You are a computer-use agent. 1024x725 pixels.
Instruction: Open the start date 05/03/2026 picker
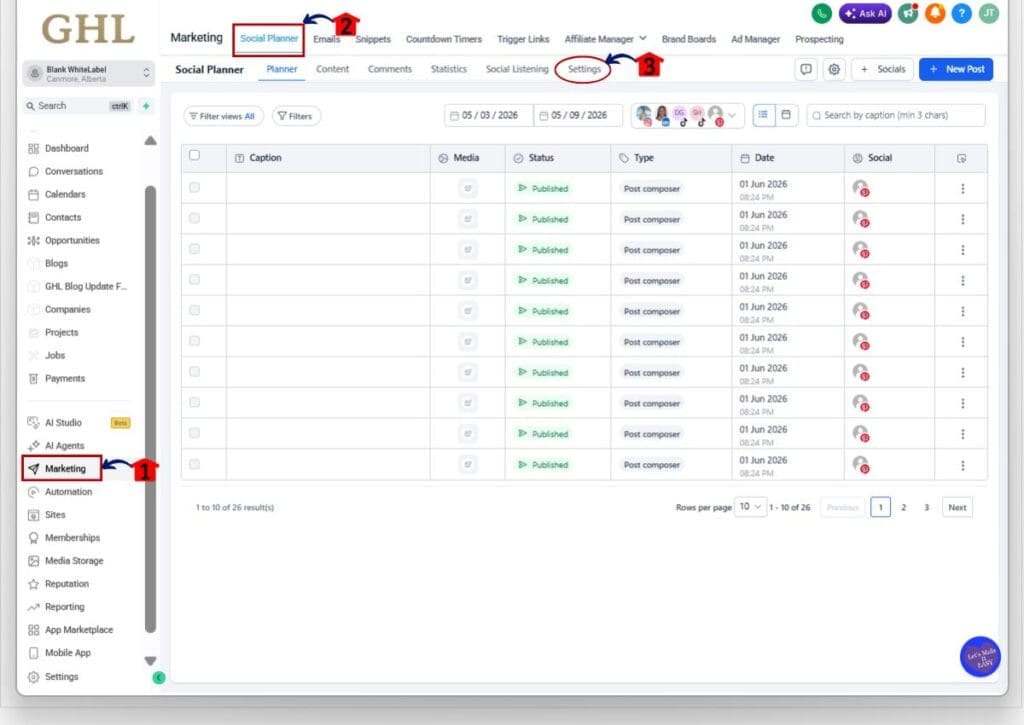[489, 116]
